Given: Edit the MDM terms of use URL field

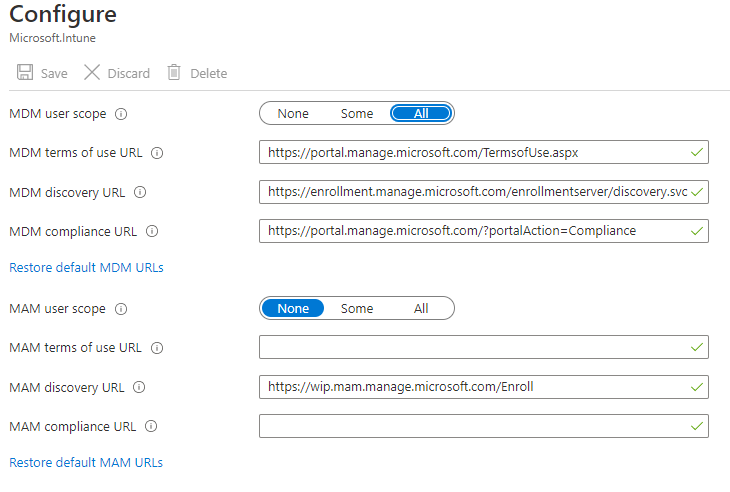Looking at the screenshot, I should [484, 152].
